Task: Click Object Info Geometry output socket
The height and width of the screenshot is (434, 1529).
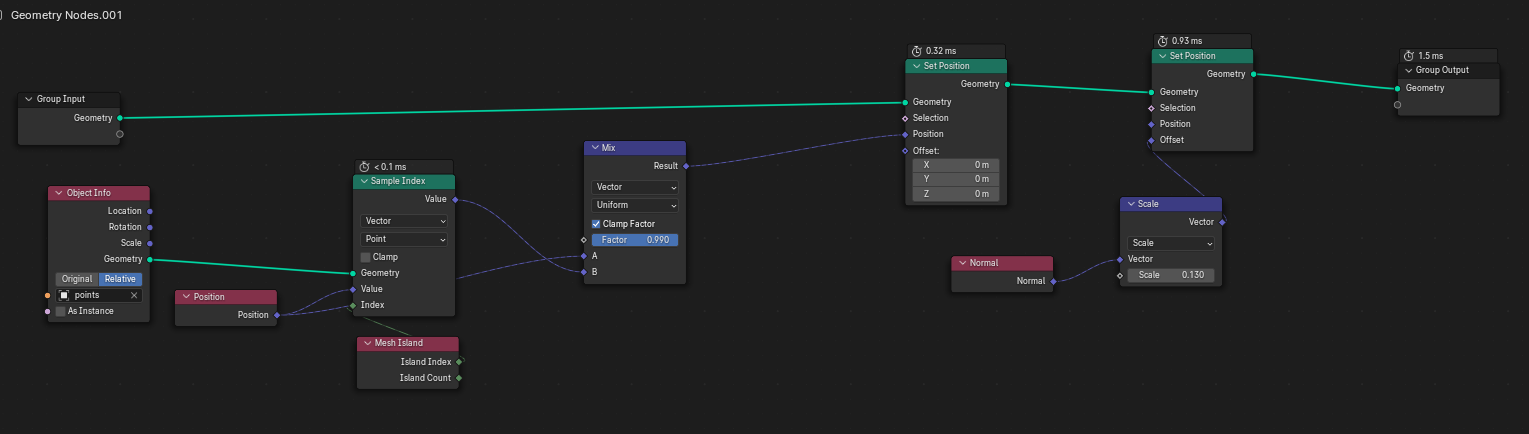Action: (150, 259)
